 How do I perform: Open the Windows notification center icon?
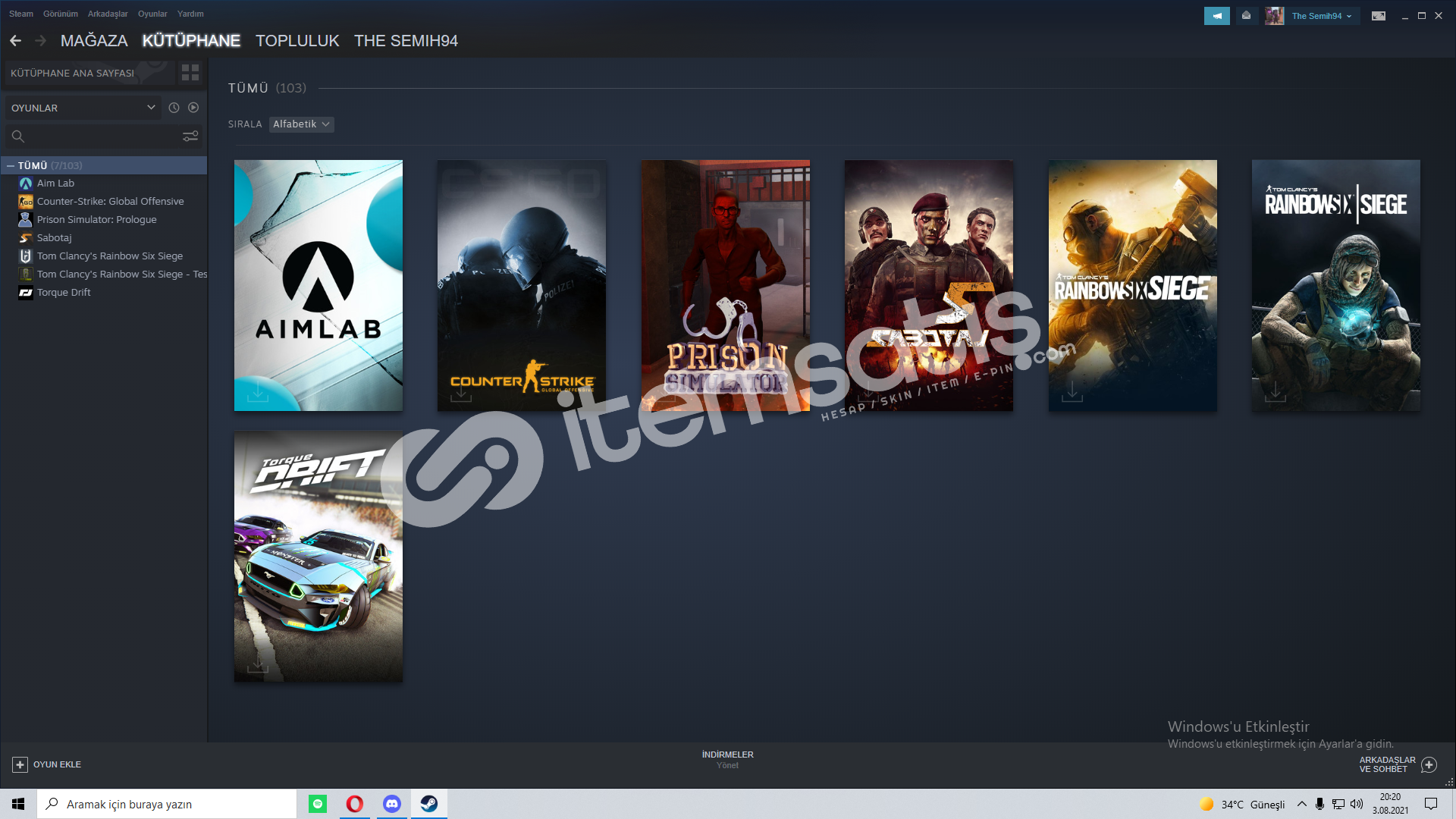coord(1431,804)
